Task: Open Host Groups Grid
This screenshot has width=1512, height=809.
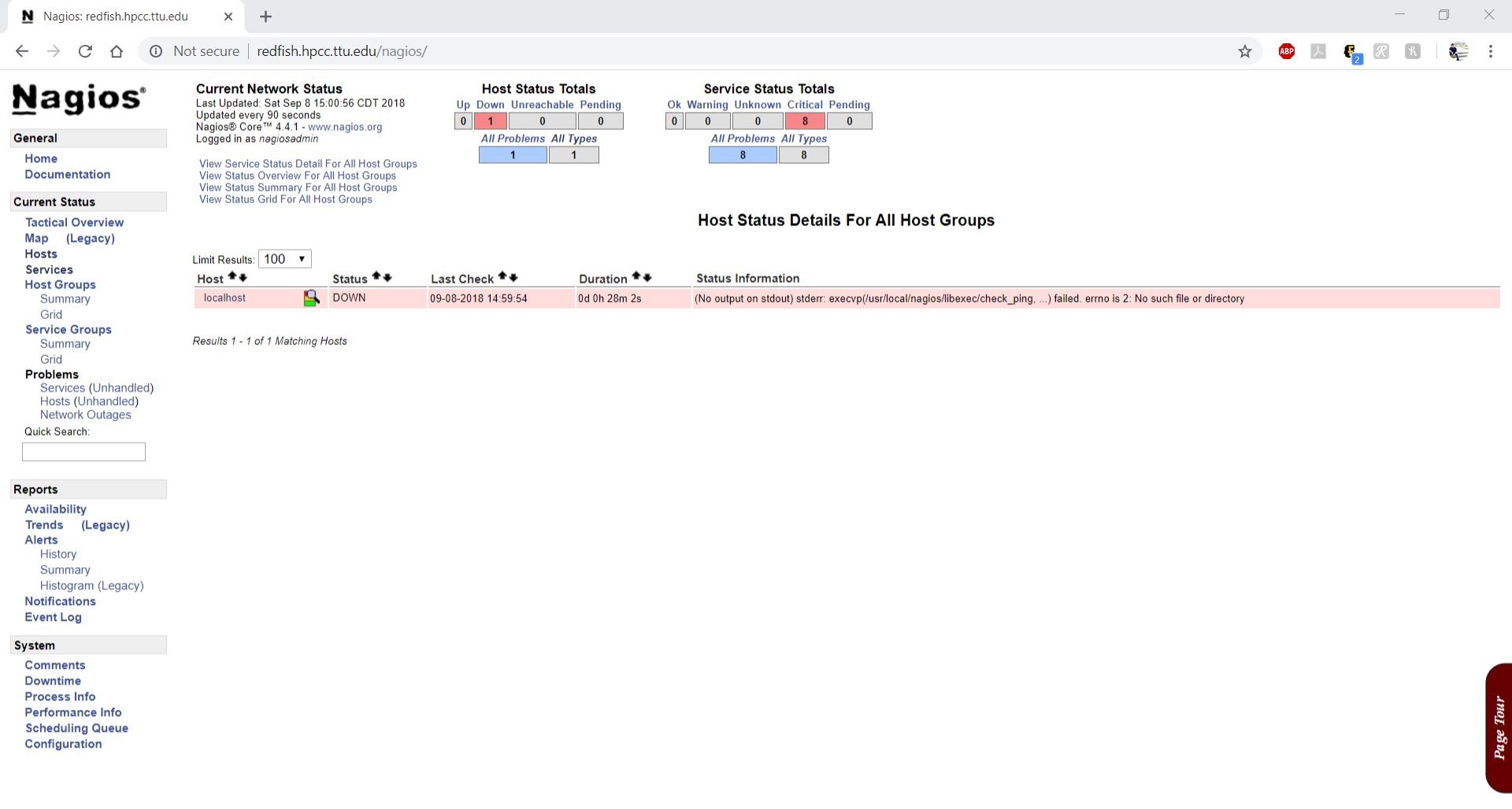Action: point(51,314)
